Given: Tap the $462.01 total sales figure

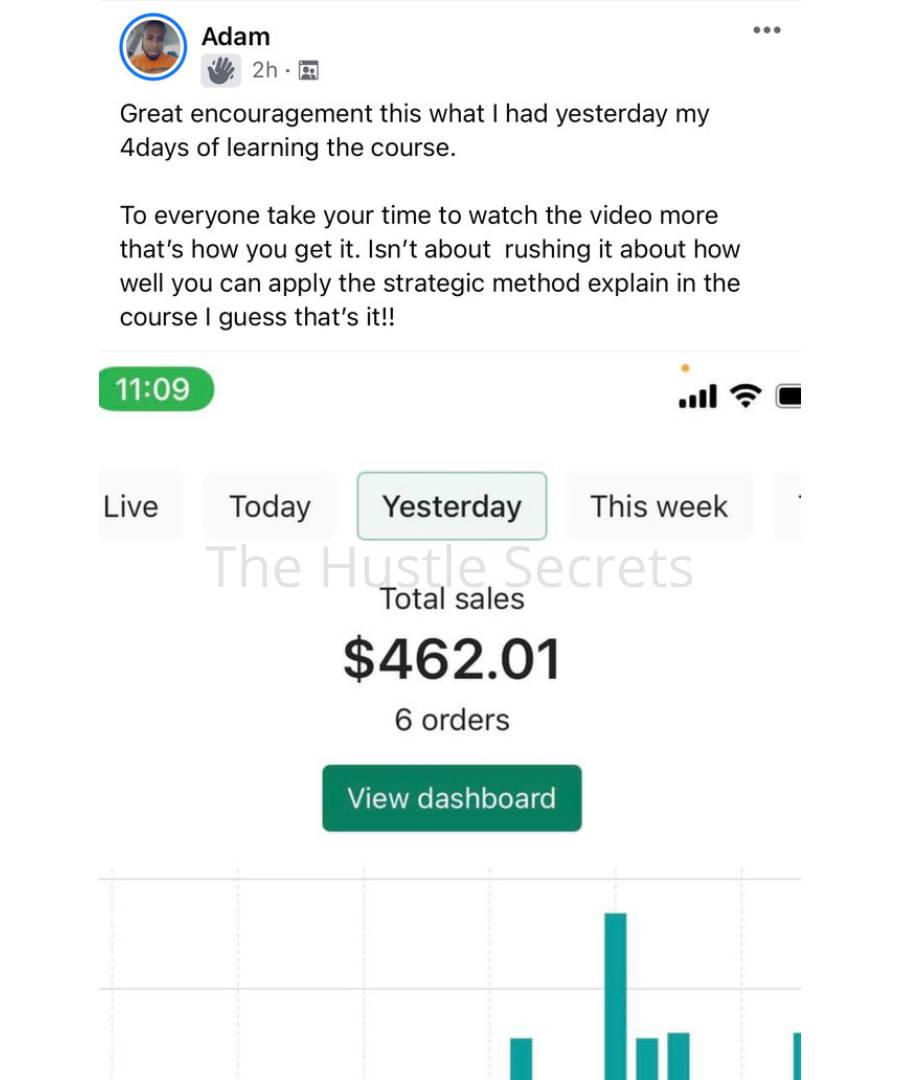Looking at the screenshot, I should (x=452, y=659).
